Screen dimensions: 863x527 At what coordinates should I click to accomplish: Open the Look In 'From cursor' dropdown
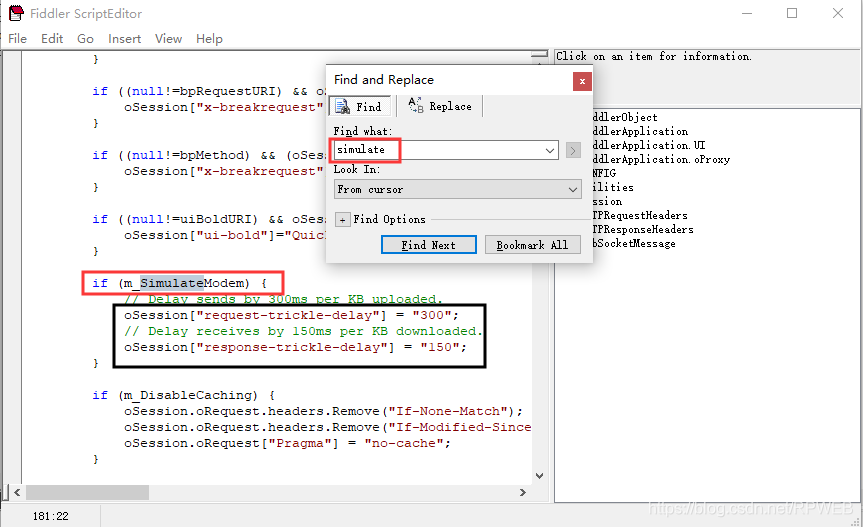pyautogui.click(x=457, y=189)
